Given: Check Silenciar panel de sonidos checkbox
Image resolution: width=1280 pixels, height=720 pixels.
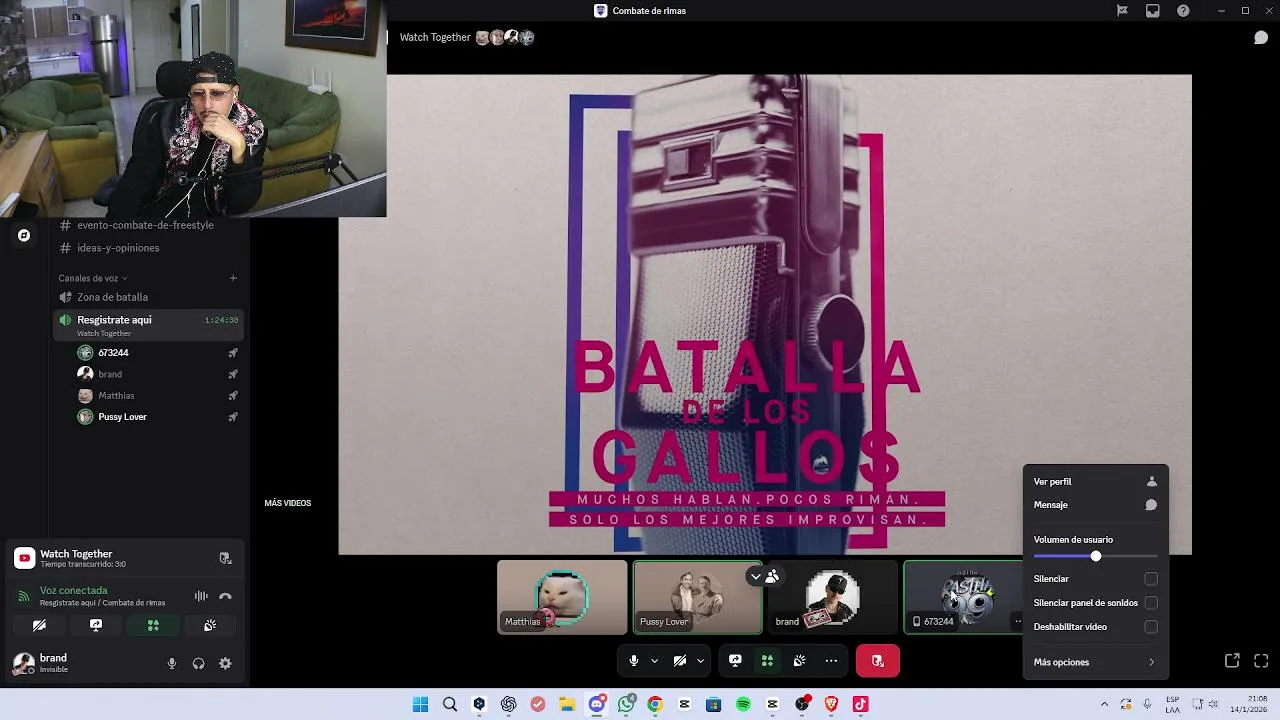Looking at the screenshot, I should click(x=1151, y=603).
